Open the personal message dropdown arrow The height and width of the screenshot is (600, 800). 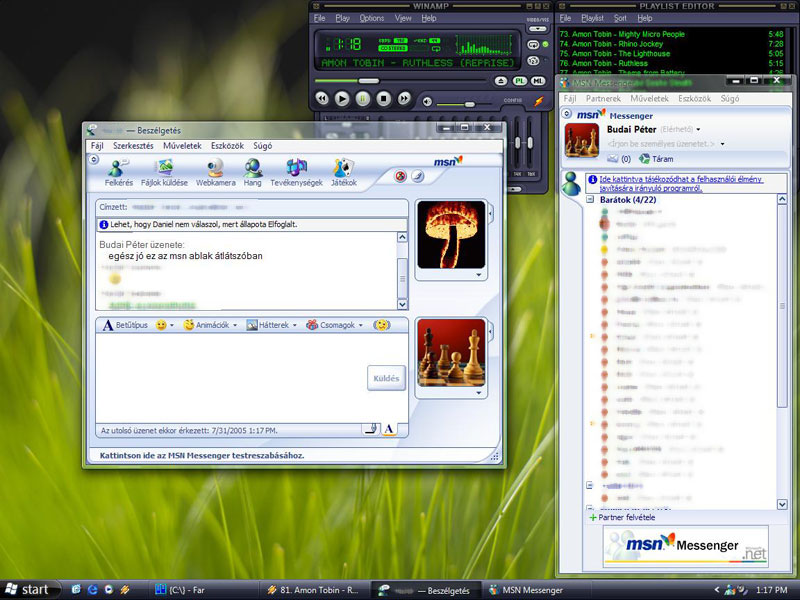click(722, 144)
